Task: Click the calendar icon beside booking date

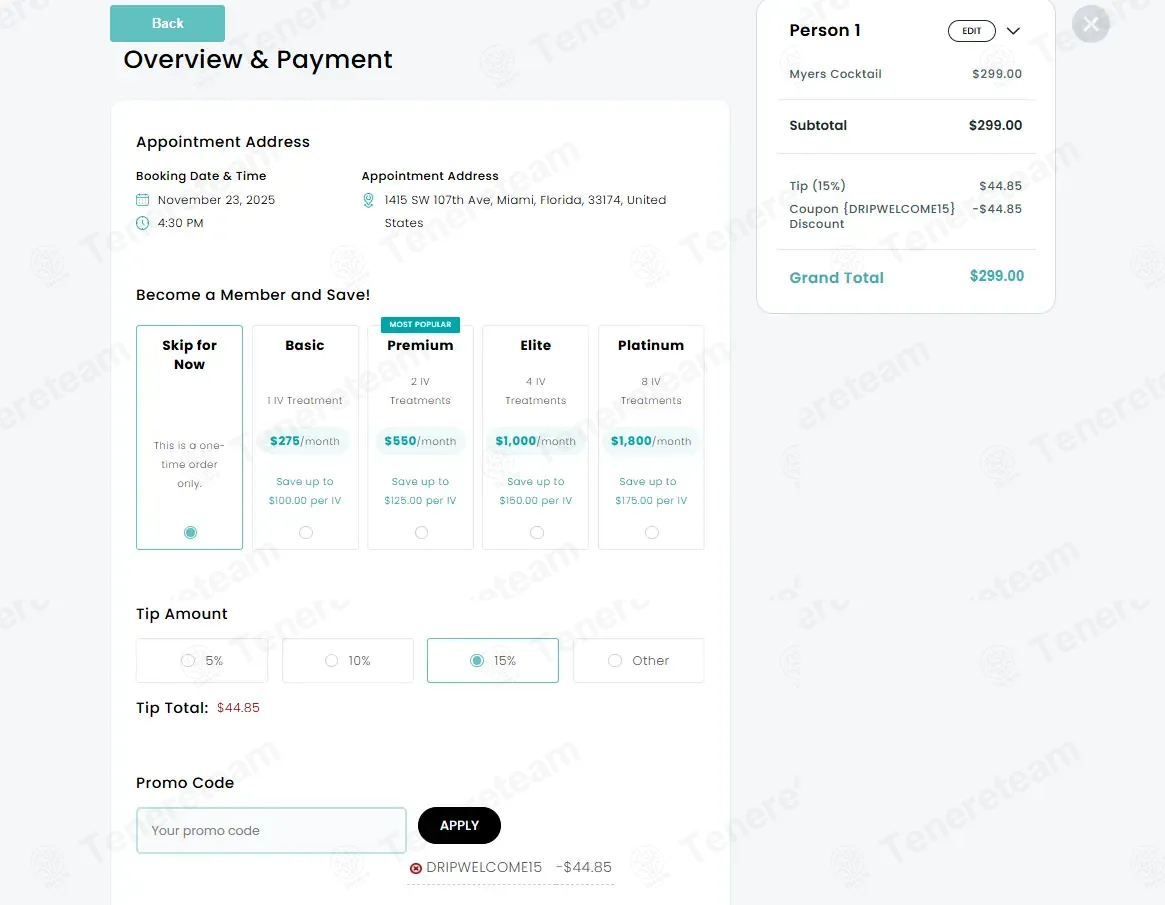Action: pyautogui.click(x=143, y=200)
